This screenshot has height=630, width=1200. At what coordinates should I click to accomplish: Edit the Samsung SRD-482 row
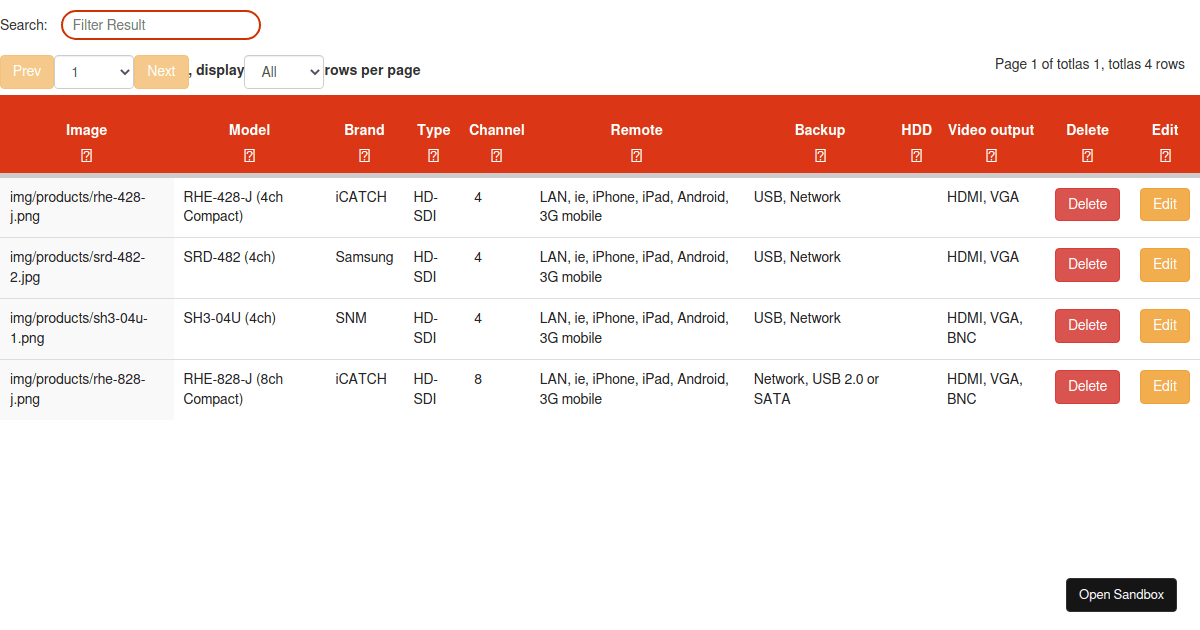tap(1165, 264)
